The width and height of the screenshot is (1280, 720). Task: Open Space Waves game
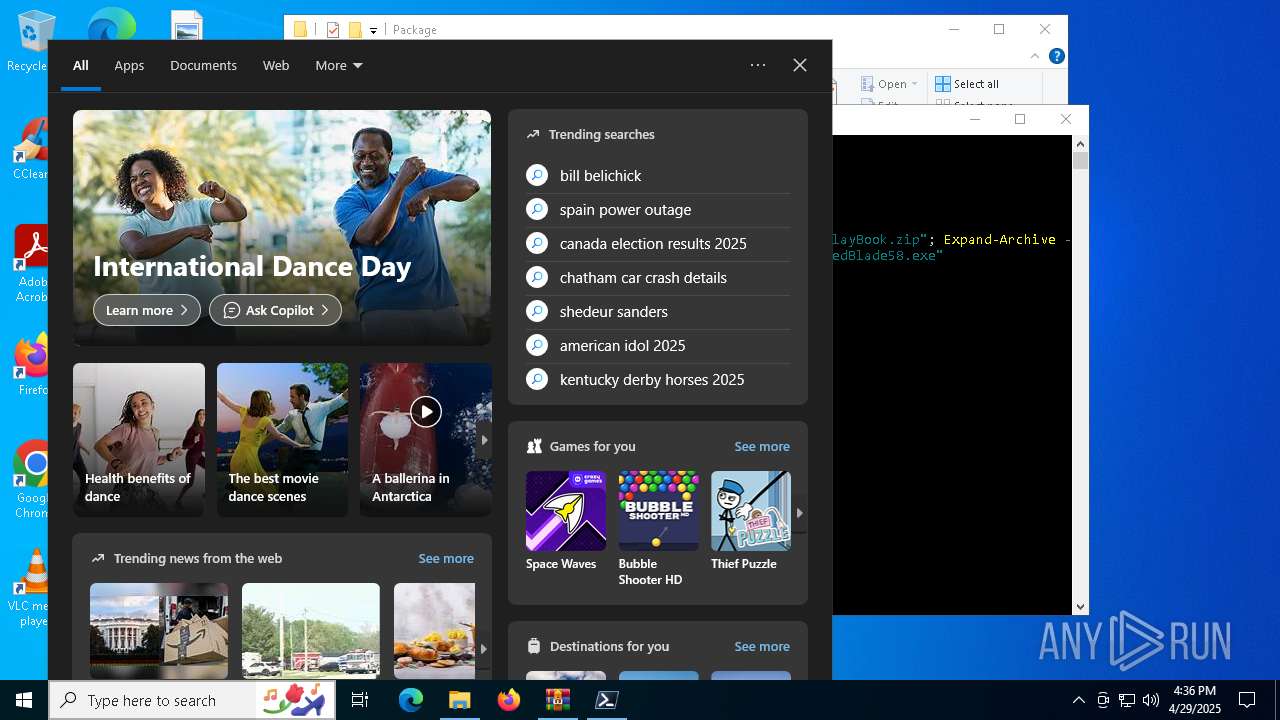coord(566,521)
